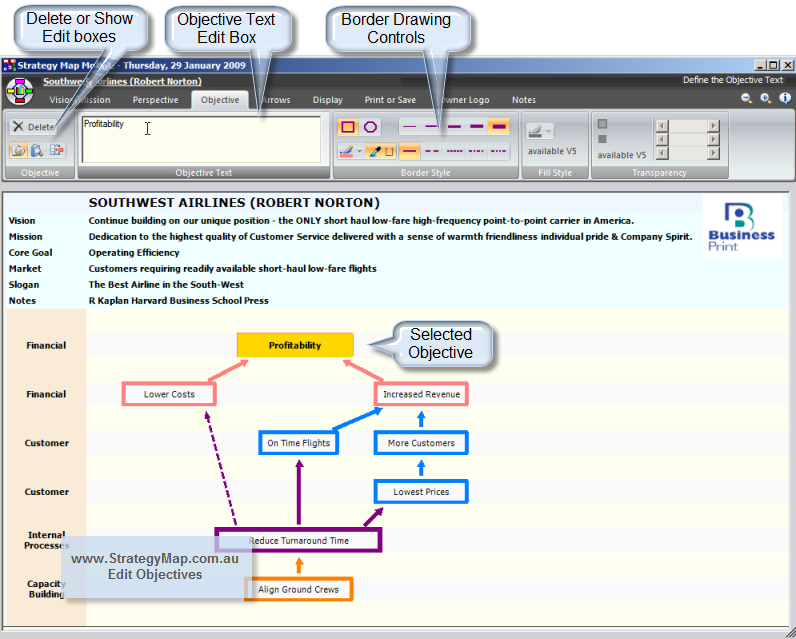
Task: Select the solid border line style
Action: coord(410,151)
